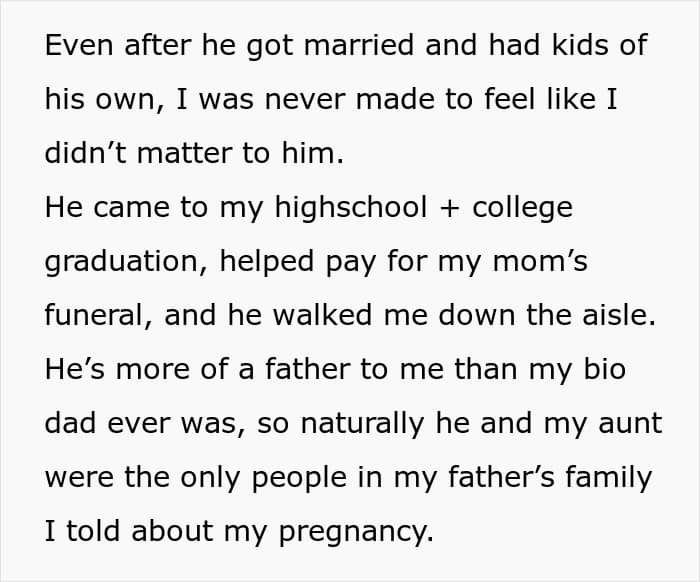Click the plus sign before "college"
The width and height of the screenshot is (700, 582).
pos(446,208)
